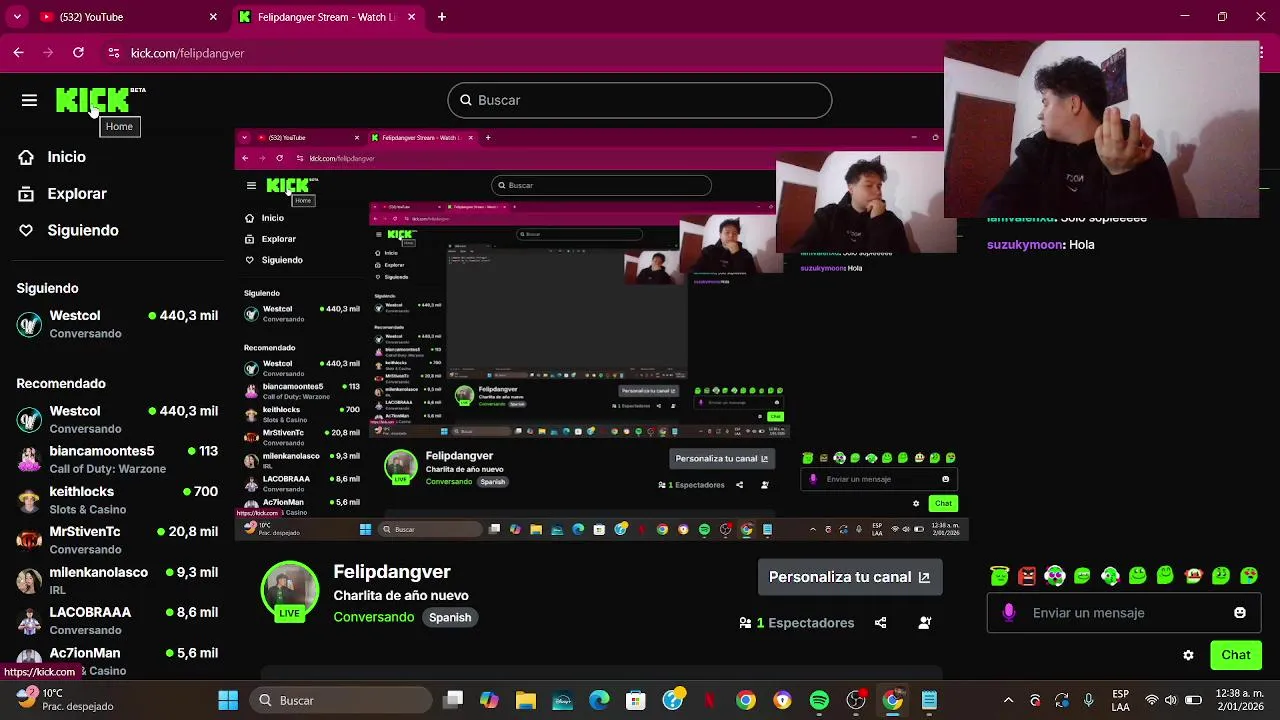Open the Explorar section

pos(62,194)
